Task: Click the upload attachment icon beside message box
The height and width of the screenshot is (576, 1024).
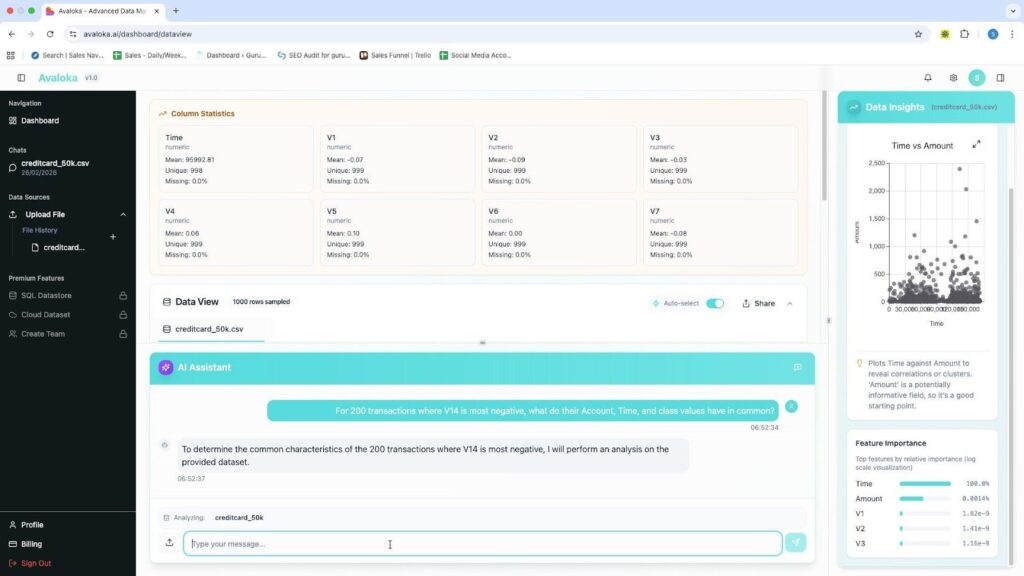Action: (169, 543)
